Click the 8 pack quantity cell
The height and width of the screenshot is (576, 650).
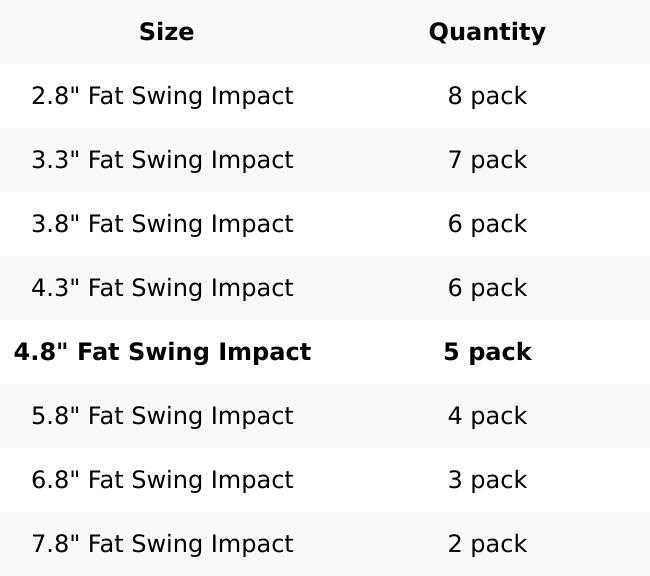point(487,96)
